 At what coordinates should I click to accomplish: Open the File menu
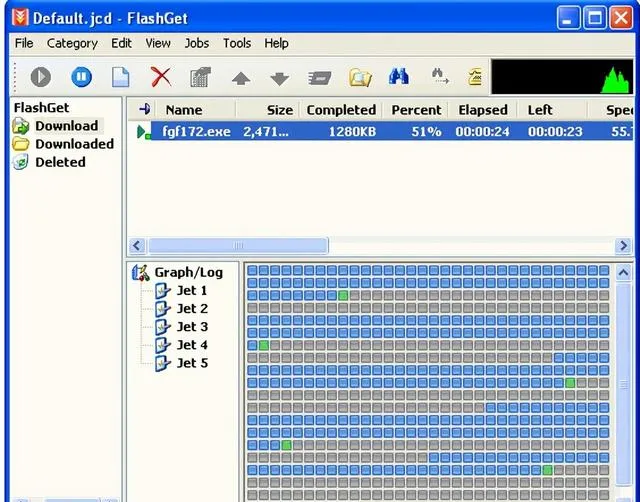(x=24, y=43)
